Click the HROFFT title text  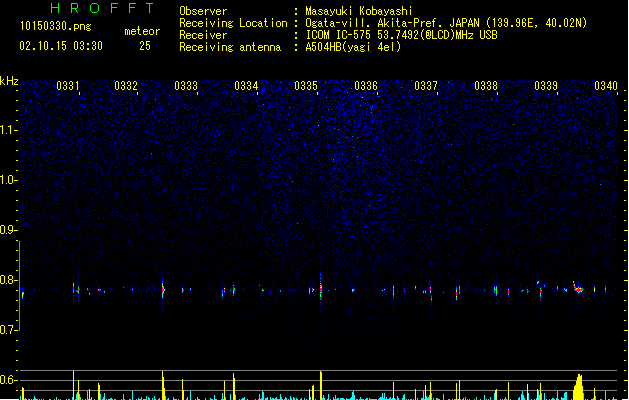click(x=102, y=8)
